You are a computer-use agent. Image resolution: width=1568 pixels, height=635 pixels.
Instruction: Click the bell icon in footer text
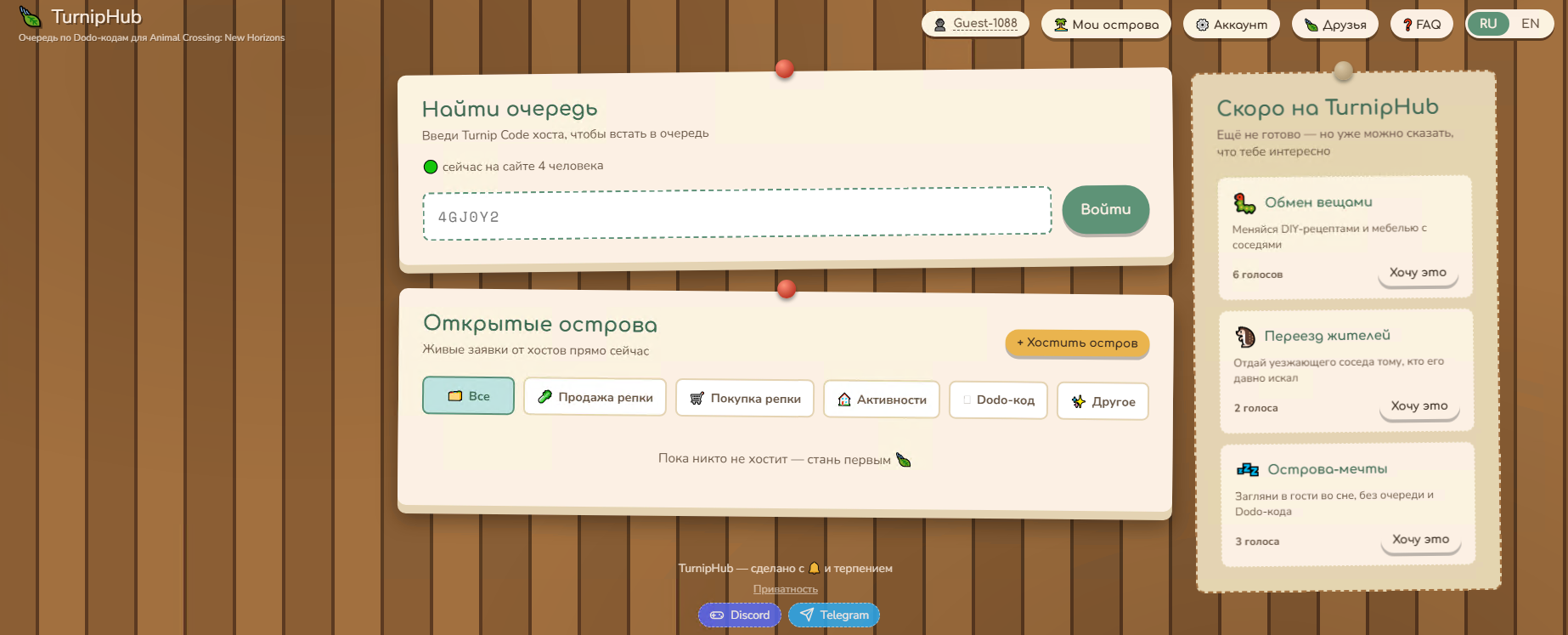point(814,568)
